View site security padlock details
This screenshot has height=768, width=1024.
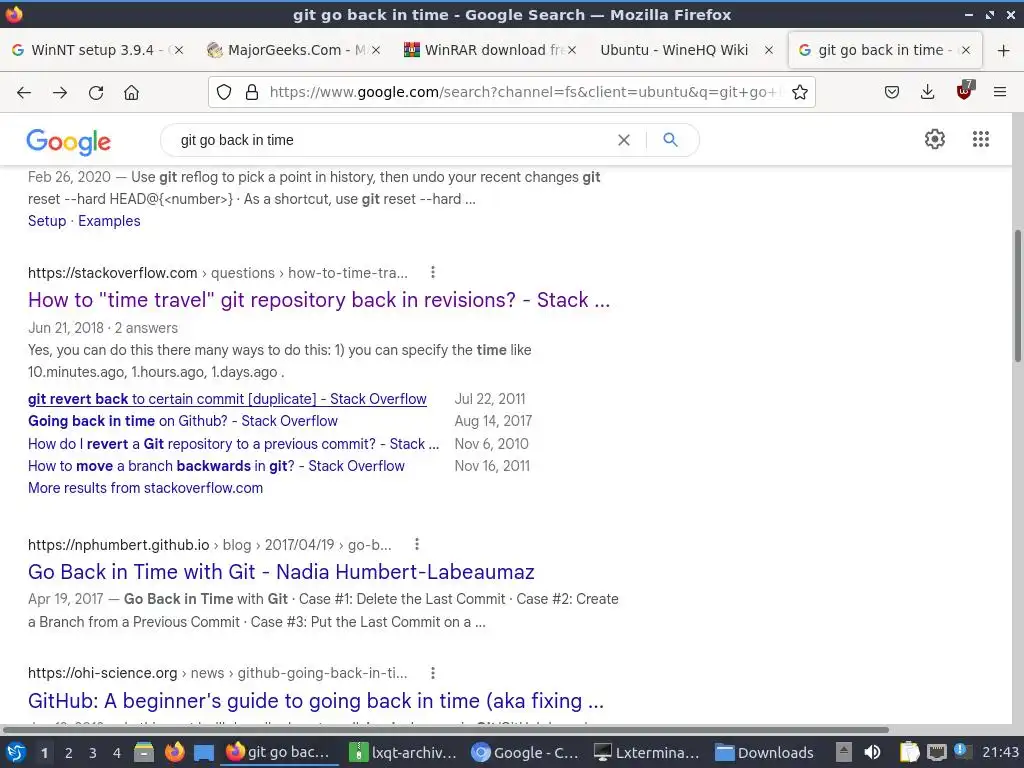click(x=252, y=92)
